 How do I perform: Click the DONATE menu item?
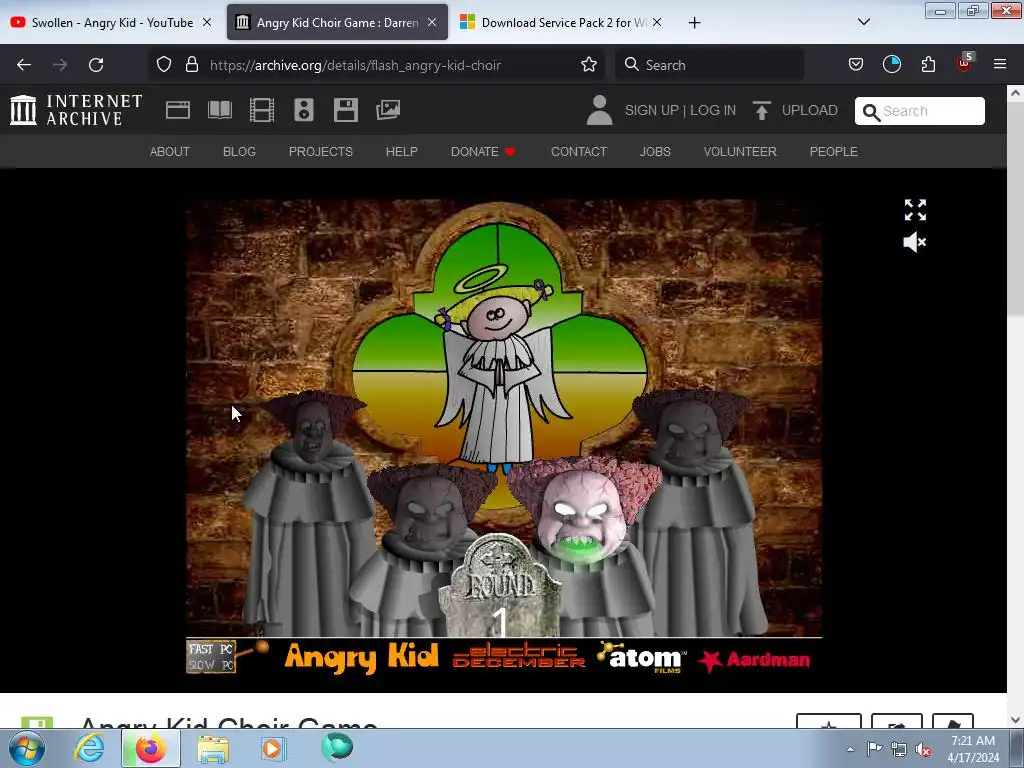(483, 152)
